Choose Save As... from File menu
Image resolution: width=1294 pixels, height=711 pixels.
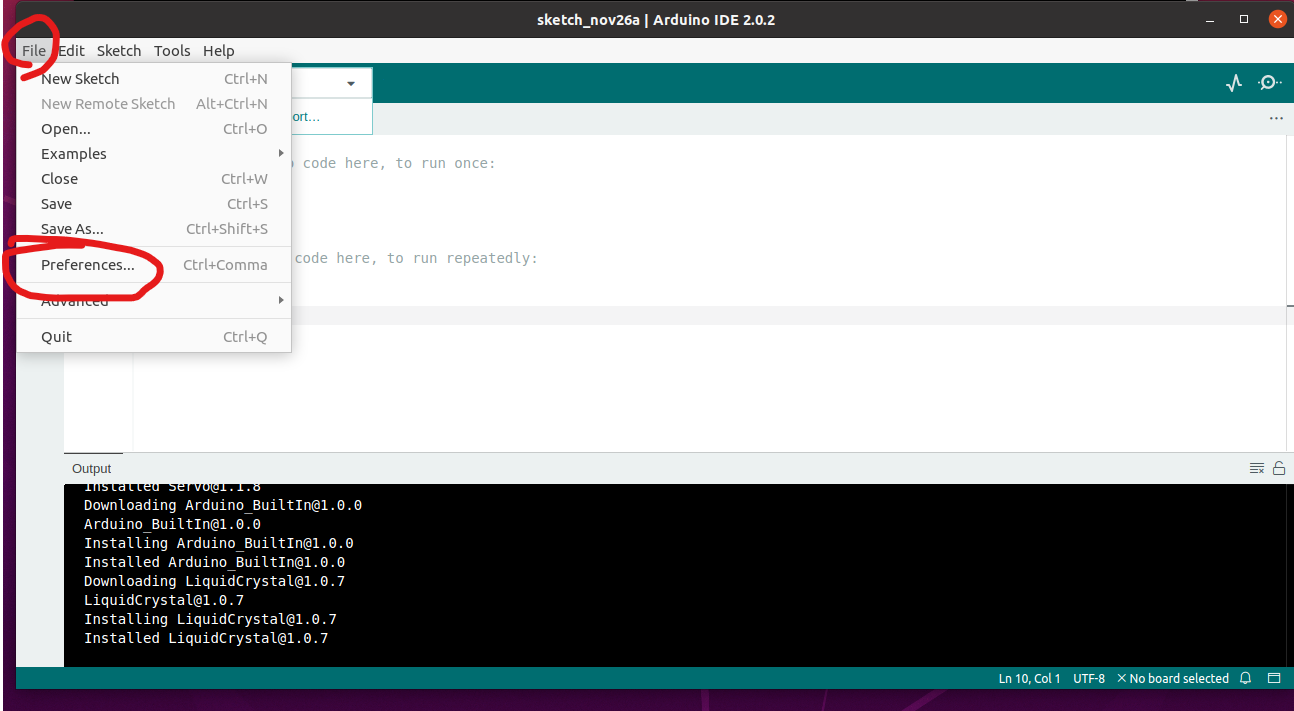click(x=153, y=229)
